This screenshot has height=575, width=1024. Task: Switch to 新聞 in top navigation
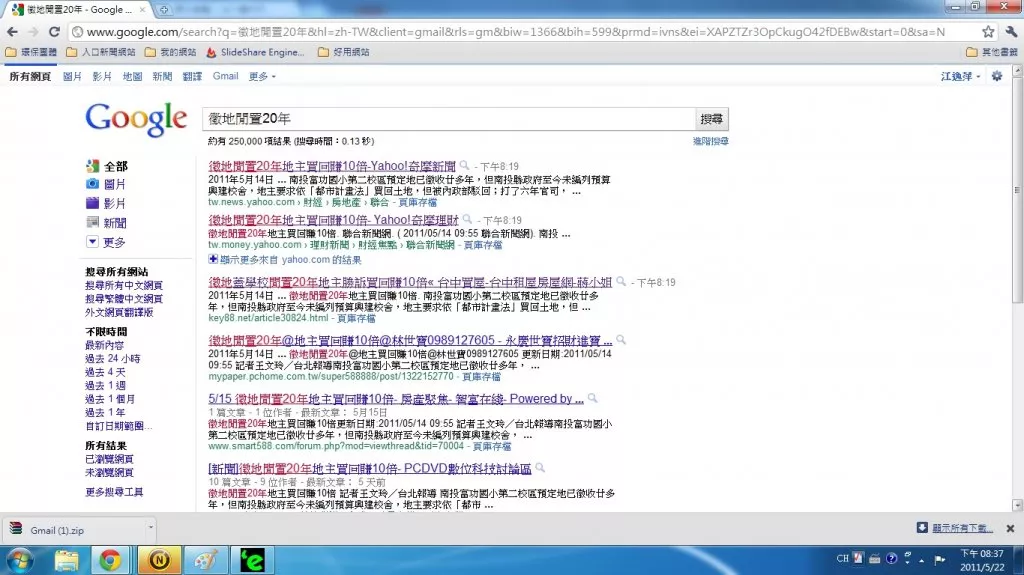coord(163,76)
